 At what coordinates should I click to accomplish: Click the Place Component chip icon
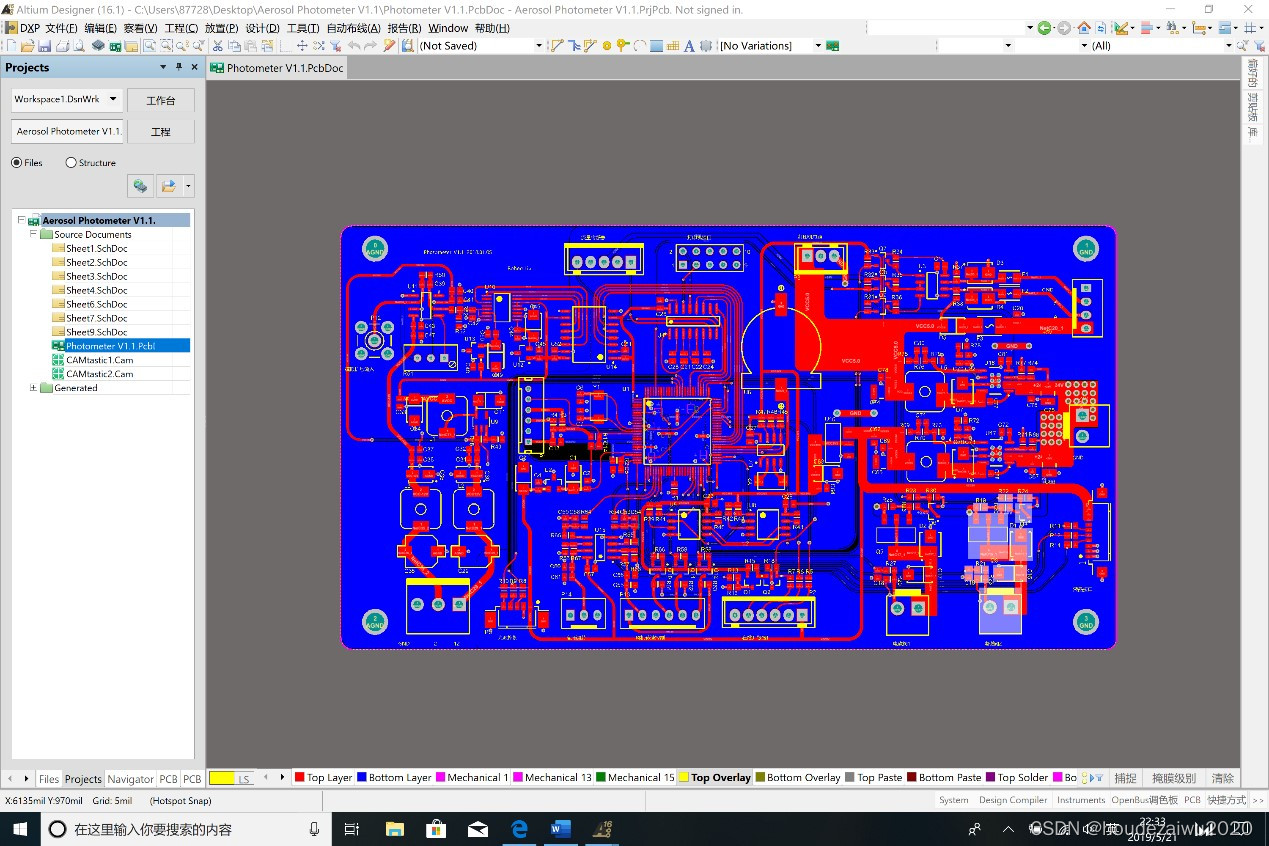pos(706,46)
